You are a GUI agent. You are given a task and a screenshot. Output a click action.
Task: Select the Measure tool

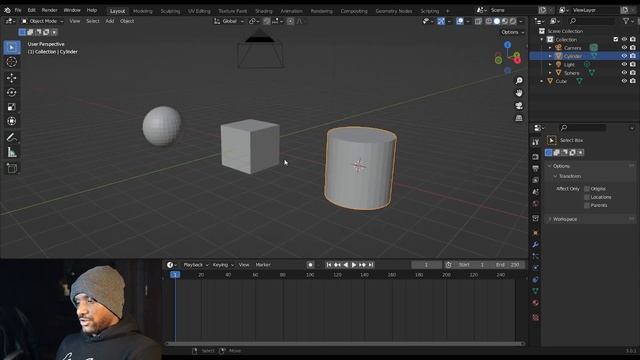tap(11, 153)
